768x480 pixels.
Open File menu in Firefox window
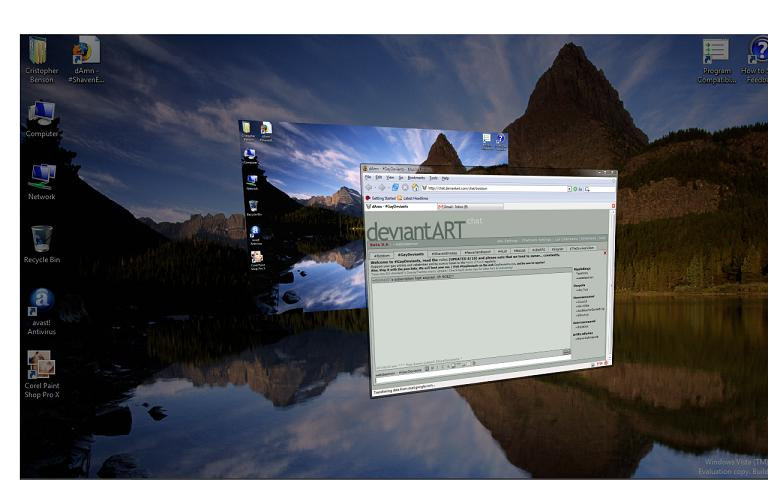[x=368, y=177]
